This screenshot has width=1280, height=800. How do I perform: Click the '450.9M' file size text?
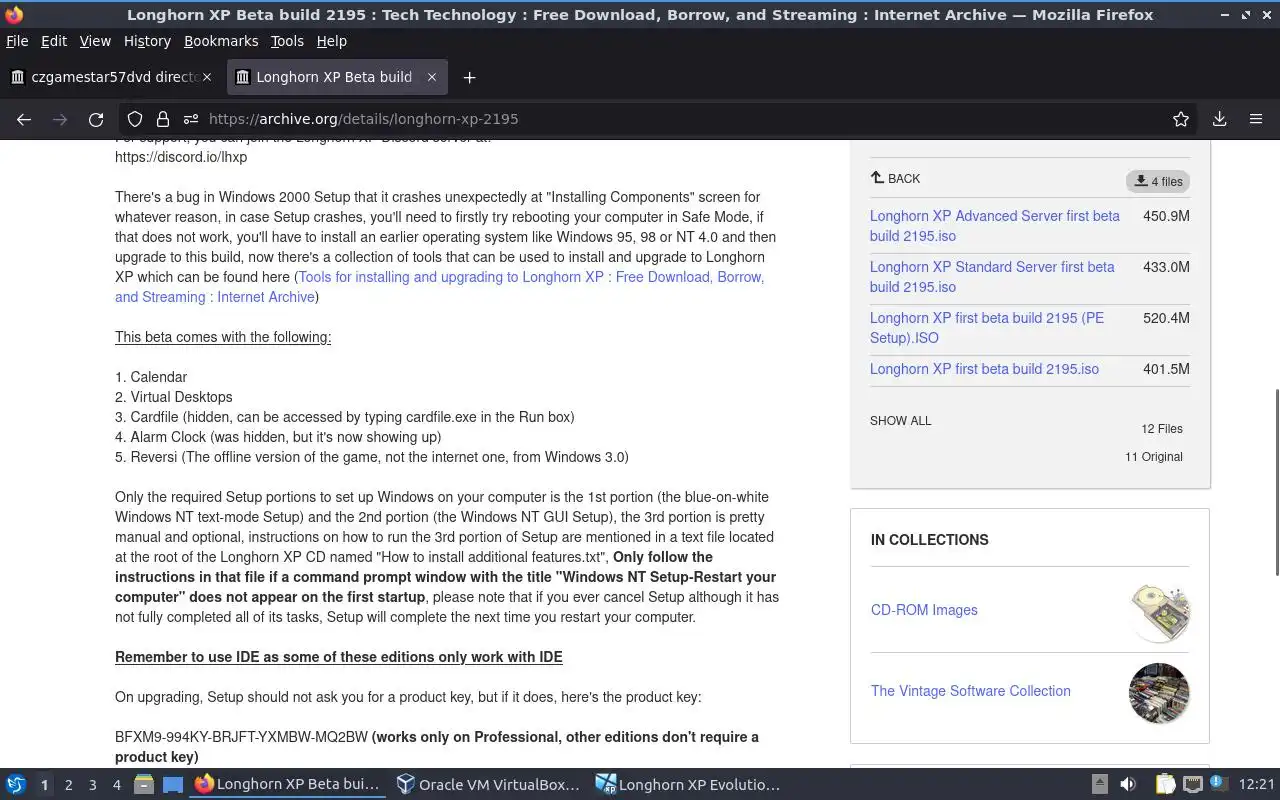click(1166, 216)
